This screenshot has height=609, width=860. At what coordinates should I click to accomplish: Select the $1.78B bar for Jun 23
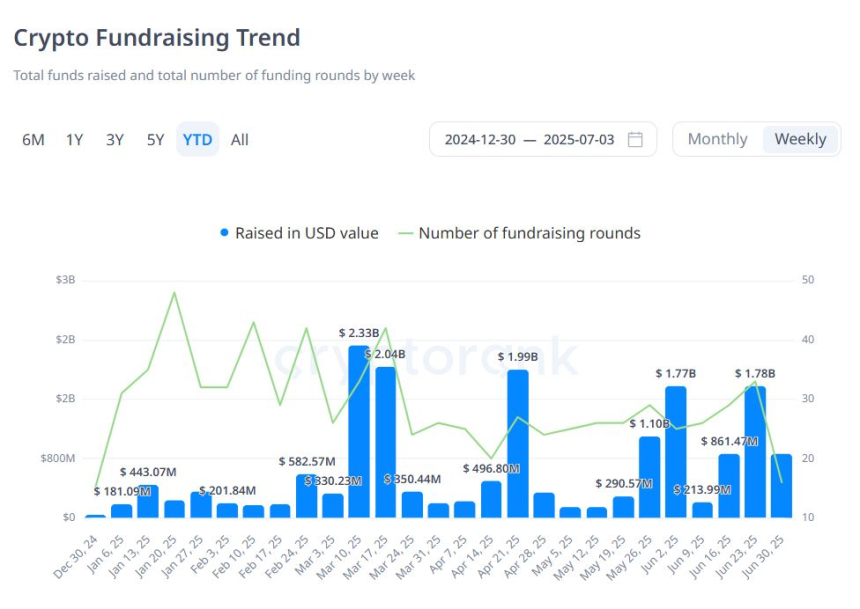tap(755, 452)
